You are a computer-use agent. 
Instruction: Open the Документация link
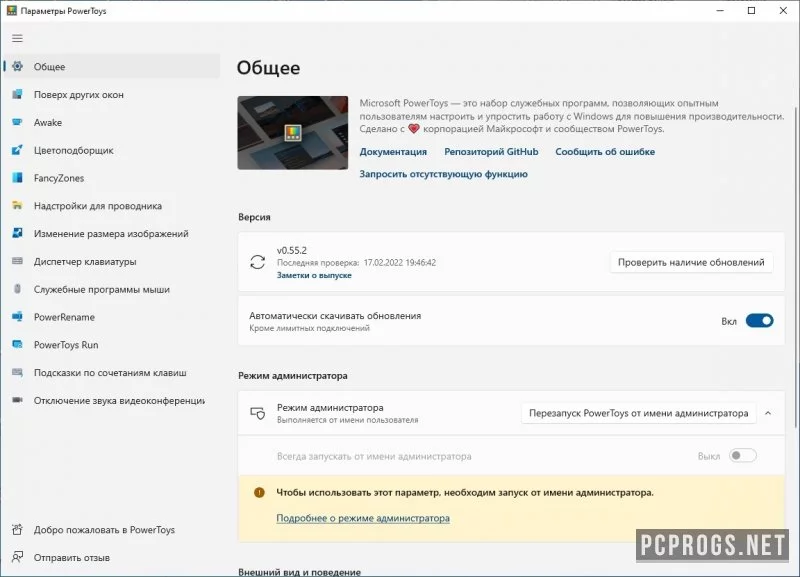[393, 152]
